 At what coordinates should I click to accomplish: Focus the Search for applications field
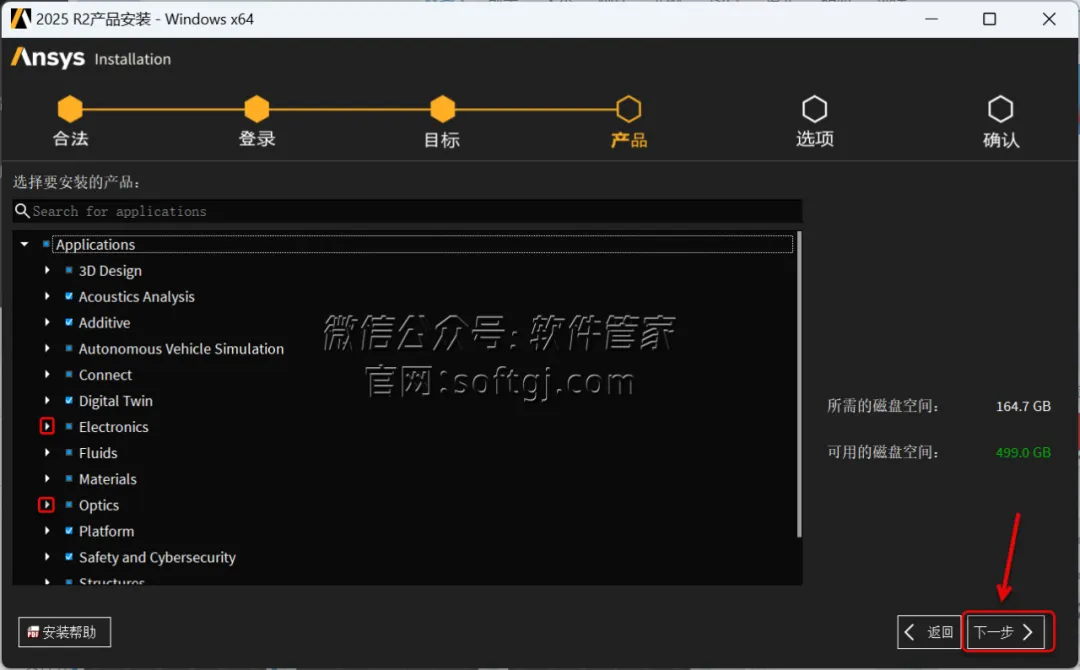407,211
